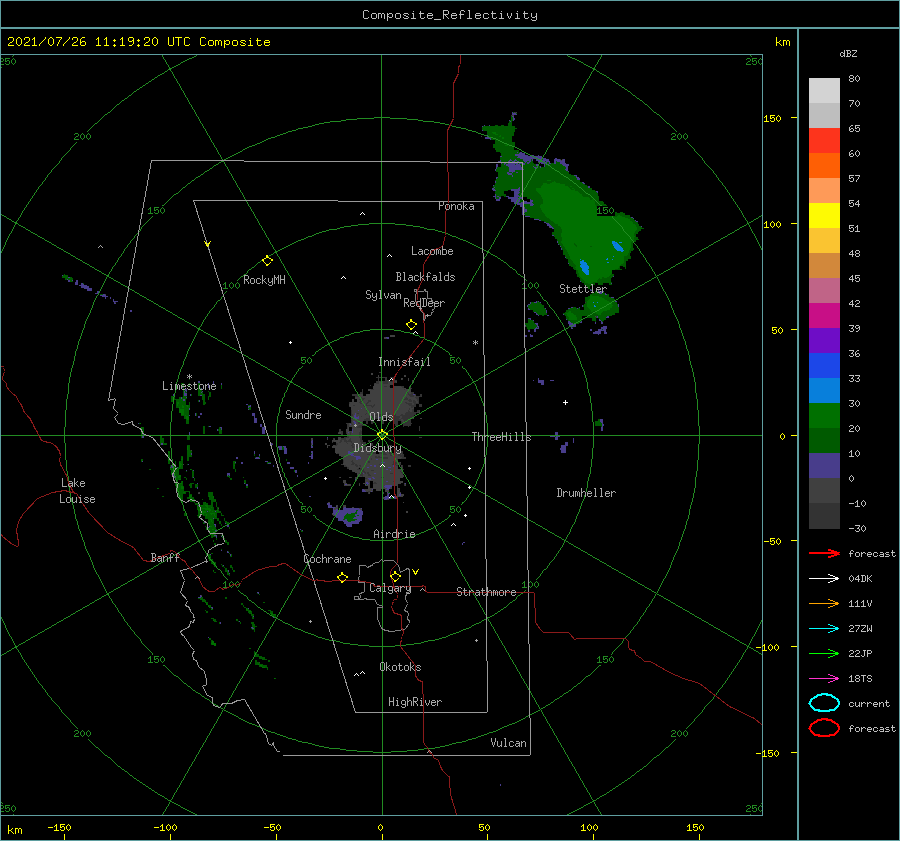
Task: Click the Okotoks label
Action: click(x=400, y=667)
